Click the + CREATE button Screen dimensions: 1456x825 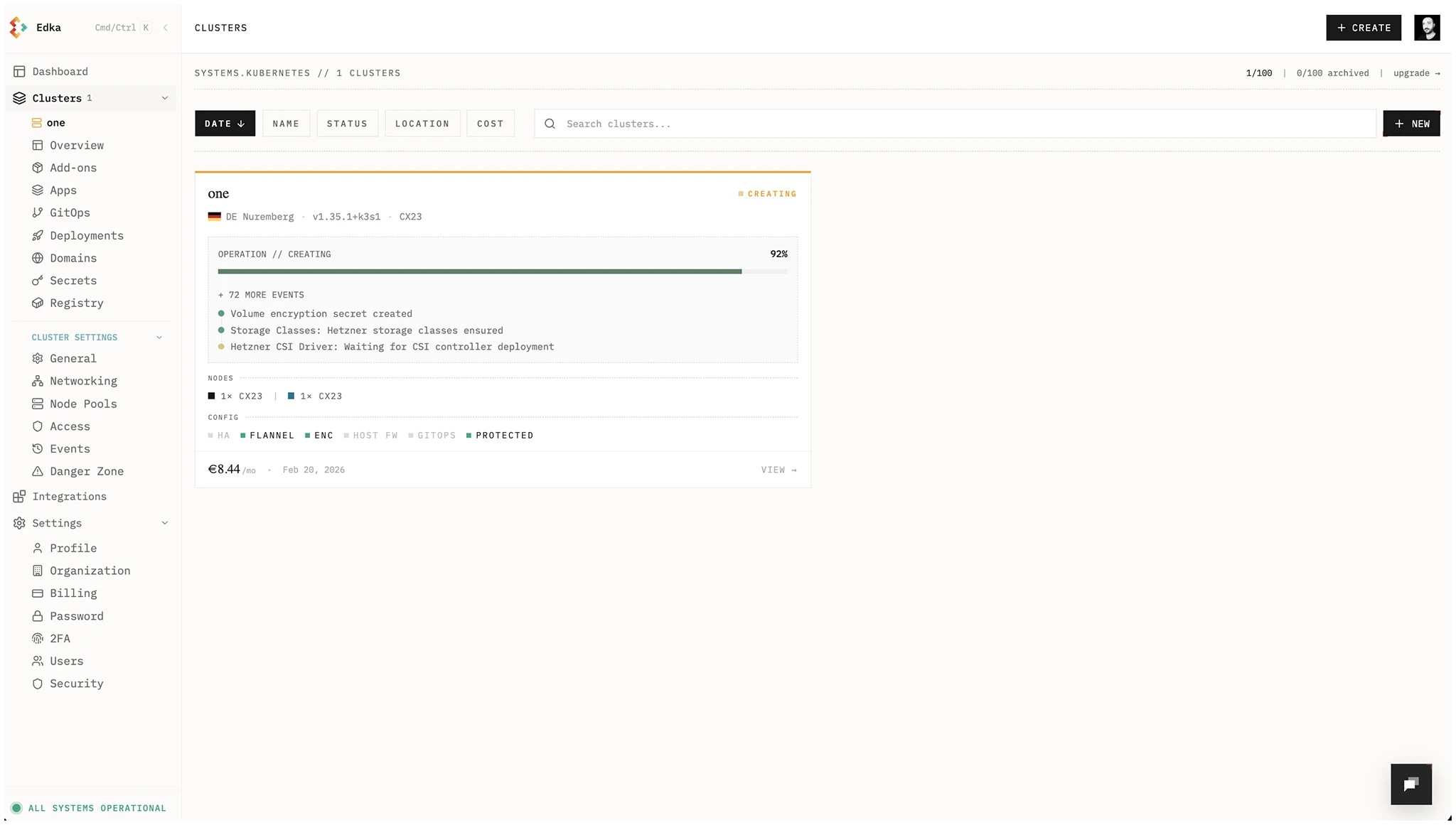[1362, 28]
